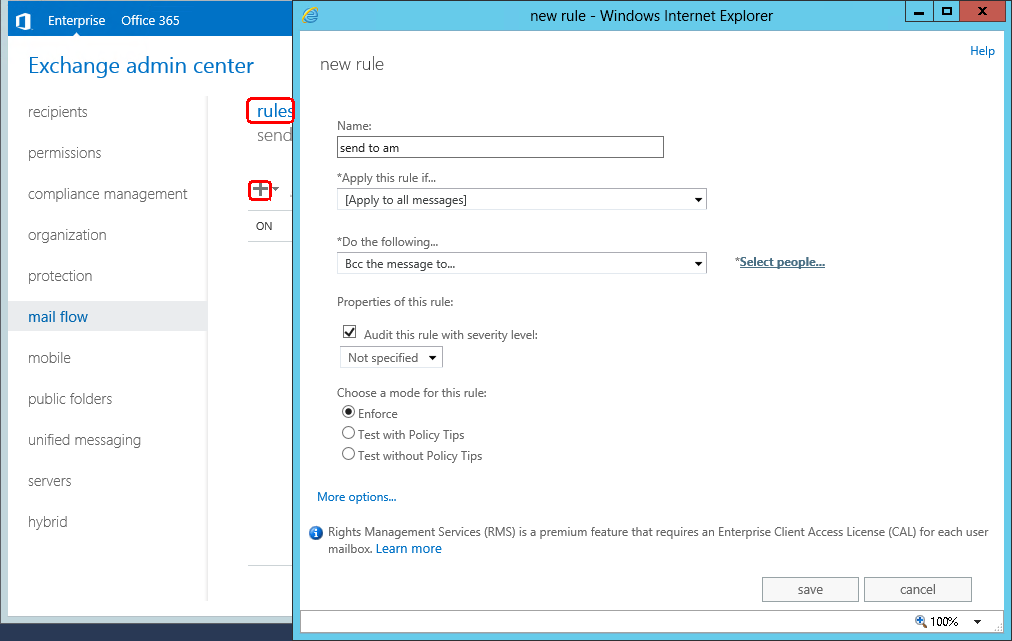Image resolution: width=1012 pixels, height=641 pixels.
Task: Click the Select people link
Action: coord(782,262)
